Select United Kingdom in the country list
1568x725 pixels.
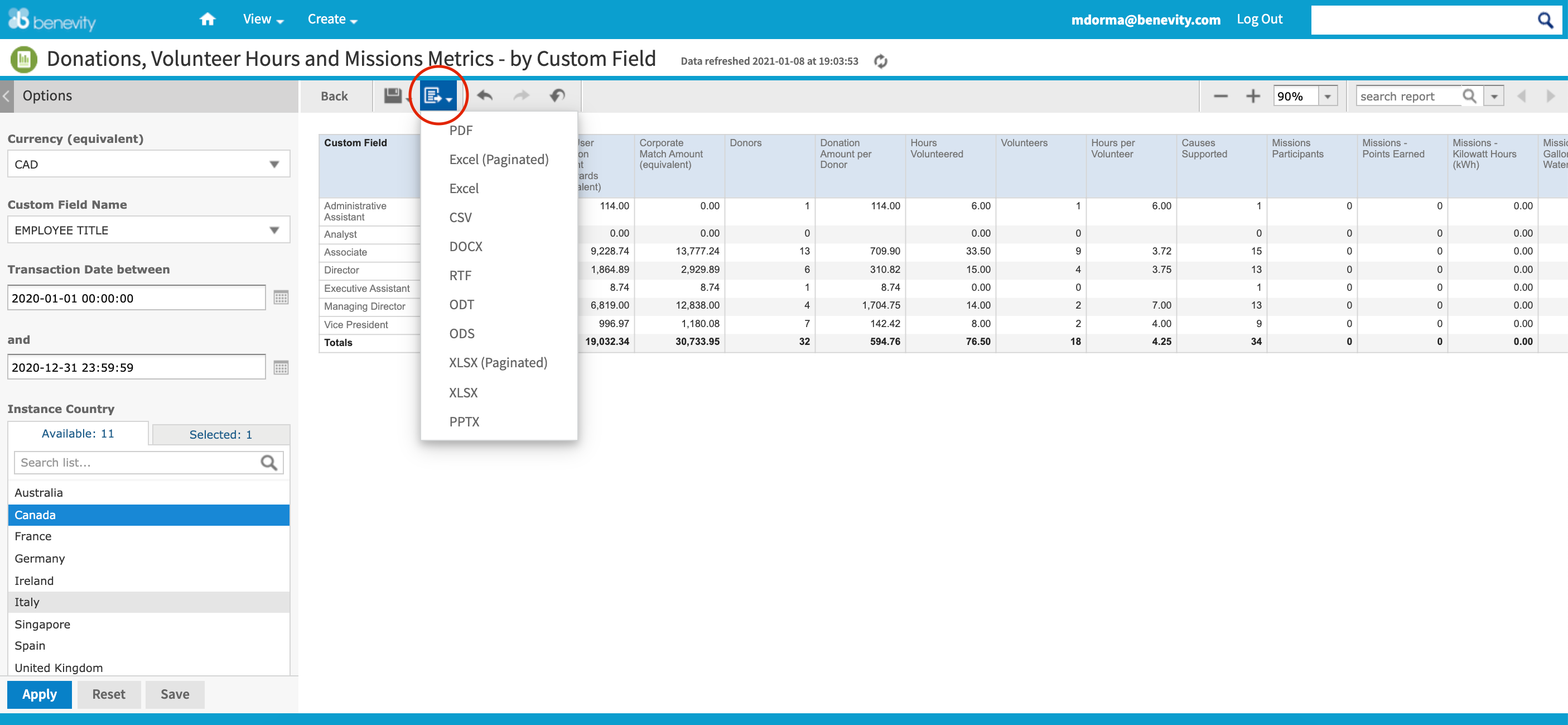(148, 668)
